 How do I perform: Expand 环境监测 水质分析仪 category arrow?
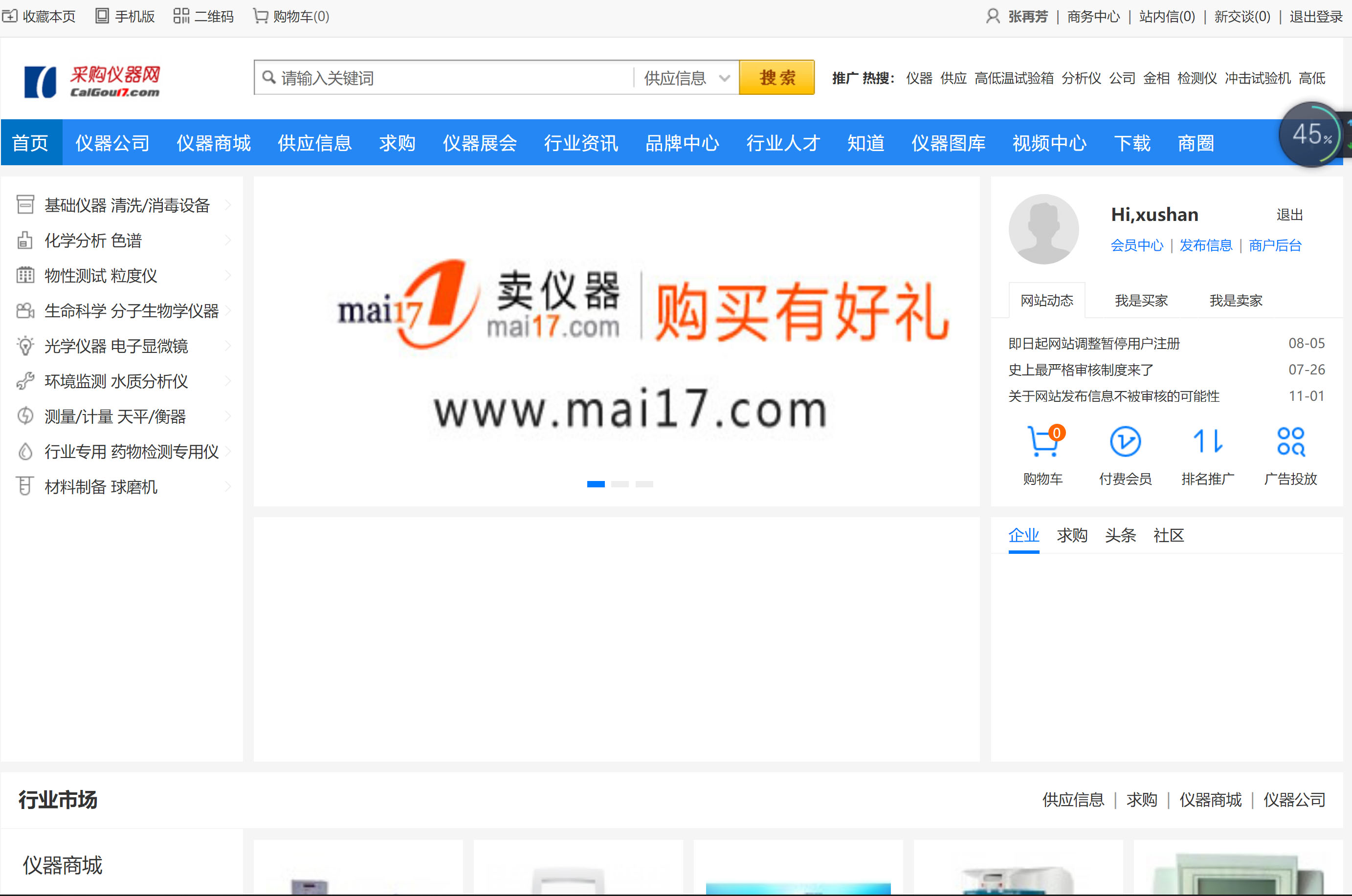point(228,381)
